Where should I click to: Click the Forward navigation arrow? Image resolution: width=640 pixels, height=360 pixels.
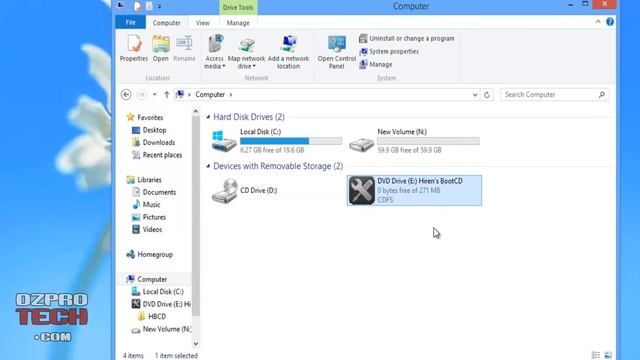142,95
